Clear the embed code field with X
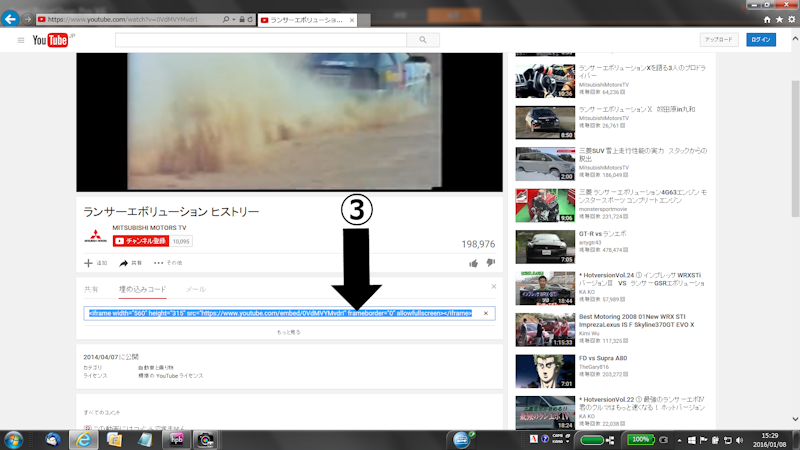The height and width of the screenshot is (450, 800). tap(486, 313)
